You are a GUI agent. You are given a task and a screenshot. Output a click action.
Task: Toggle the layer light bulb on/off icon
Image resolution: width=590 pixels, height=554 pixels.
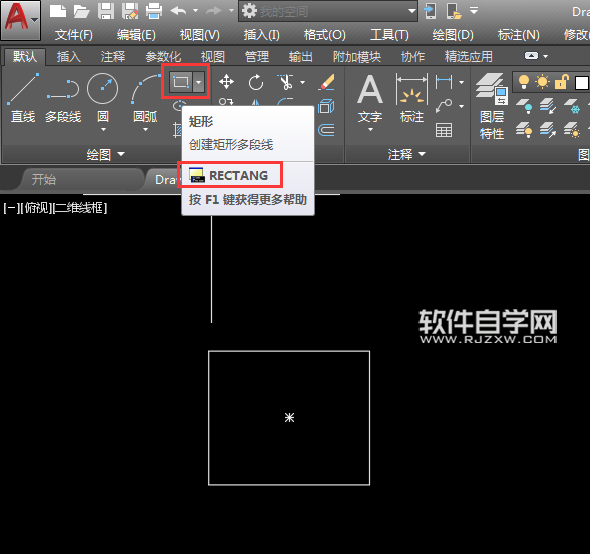[524, 82]
